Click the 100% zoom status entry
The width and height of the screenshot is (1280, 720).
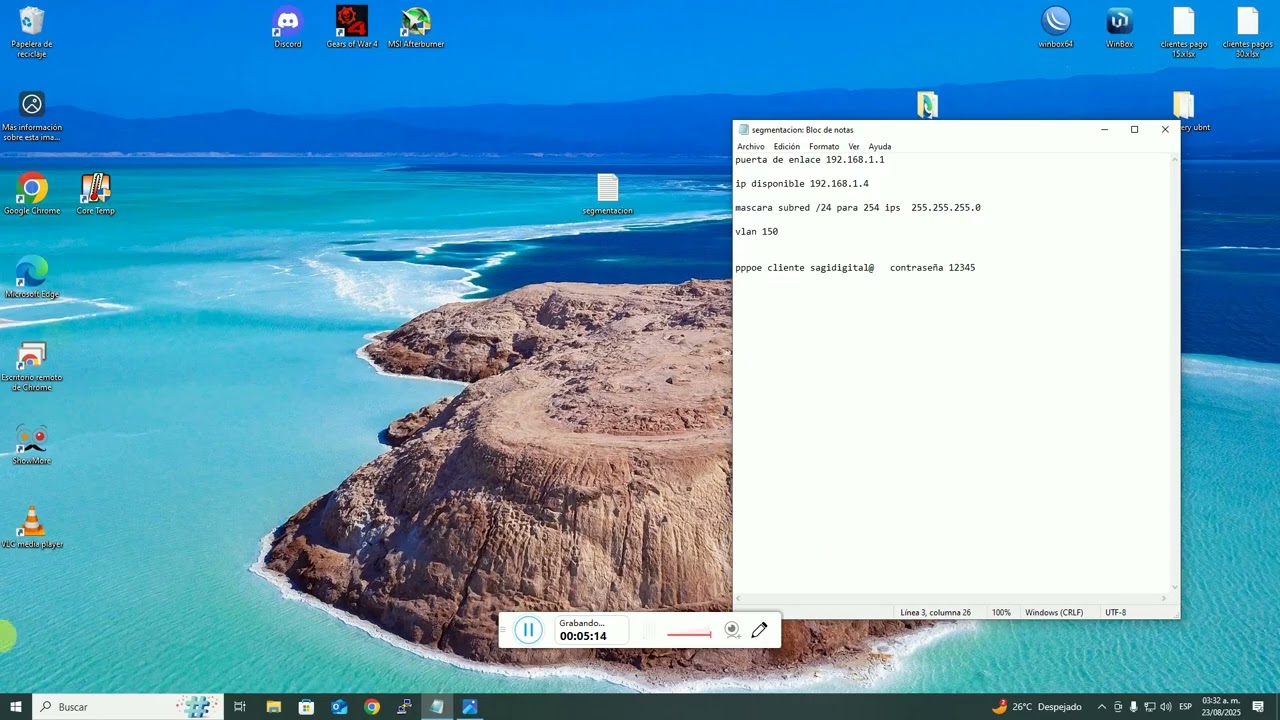(x=1001, y=612)
